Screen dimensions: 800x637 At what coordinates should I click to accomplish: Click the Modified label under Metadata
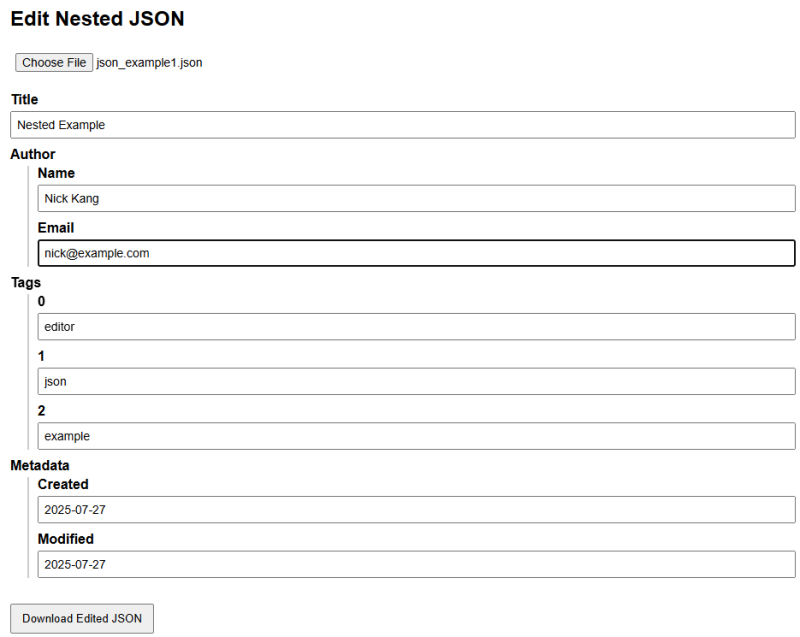click(x=66, y=539)
